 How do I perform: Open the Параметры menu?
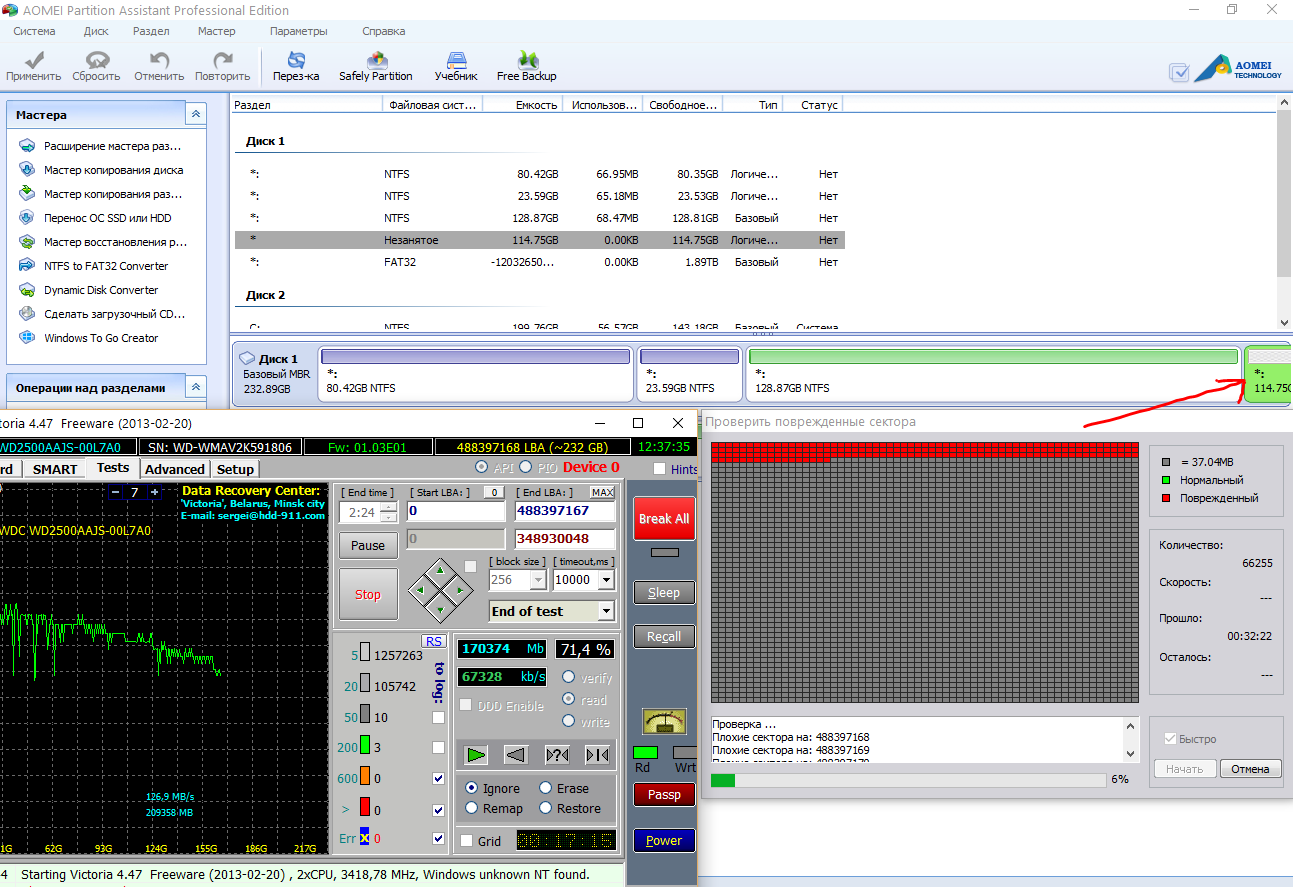[299, 31]
